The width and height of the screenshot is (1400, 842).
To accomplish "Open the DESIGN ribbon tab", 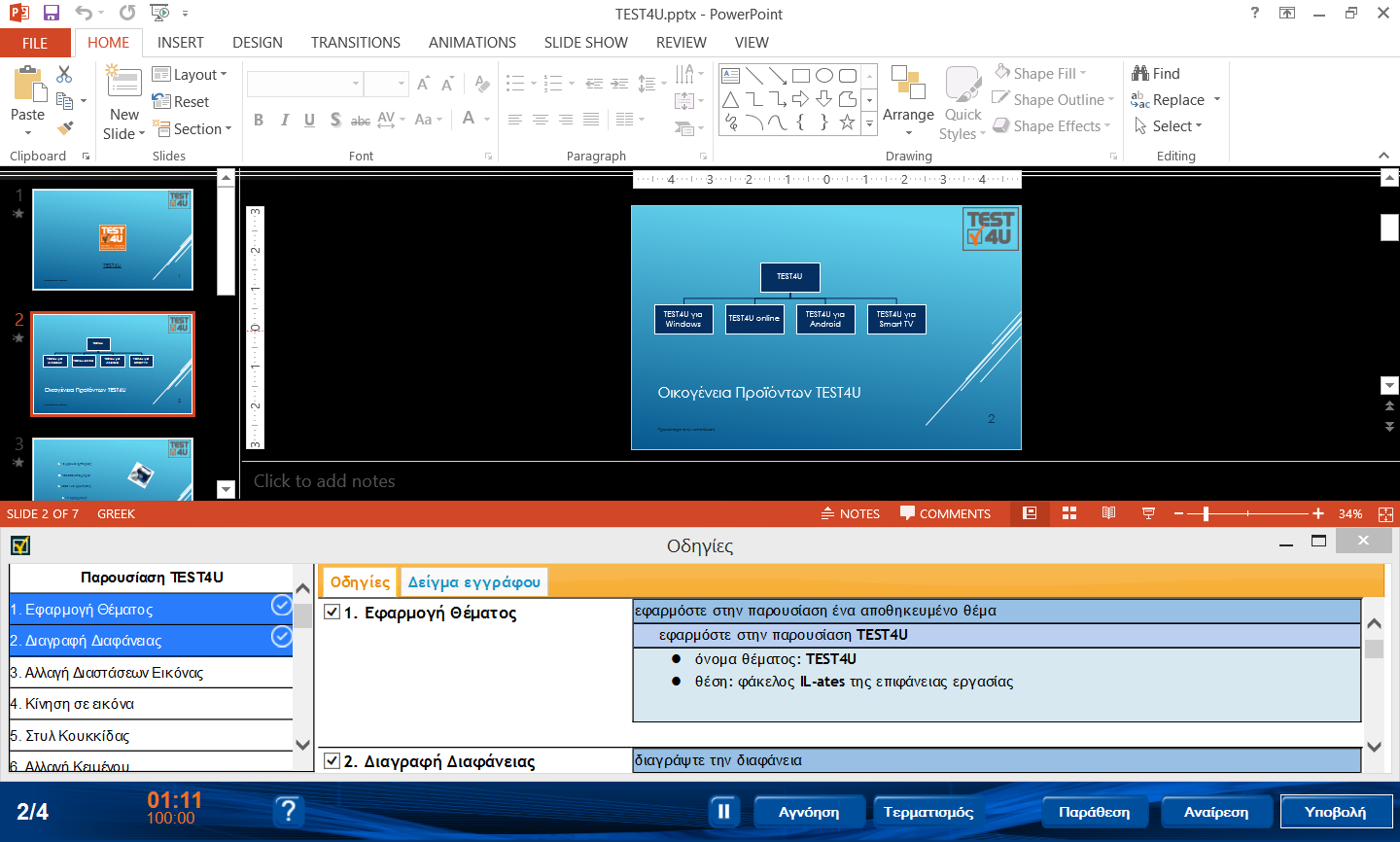I will coord(258,43).
